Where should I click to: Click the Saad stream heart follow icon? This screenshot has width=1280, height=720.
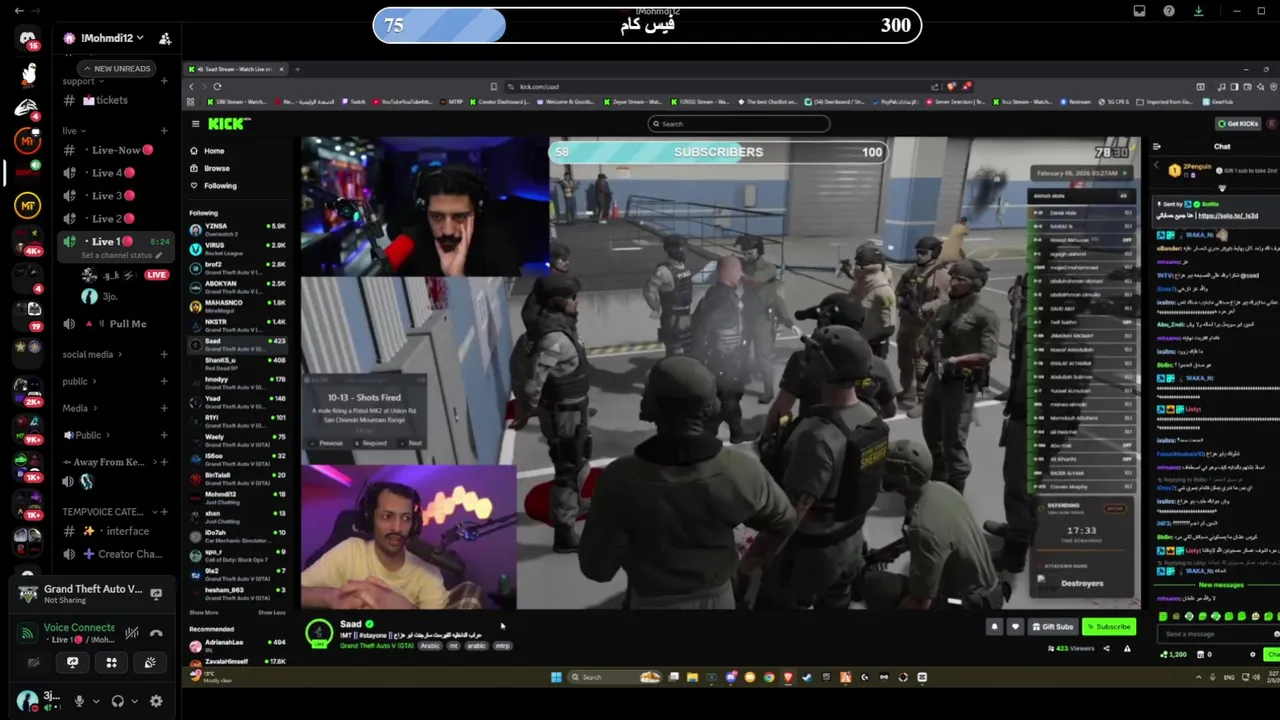(1015, 627)
